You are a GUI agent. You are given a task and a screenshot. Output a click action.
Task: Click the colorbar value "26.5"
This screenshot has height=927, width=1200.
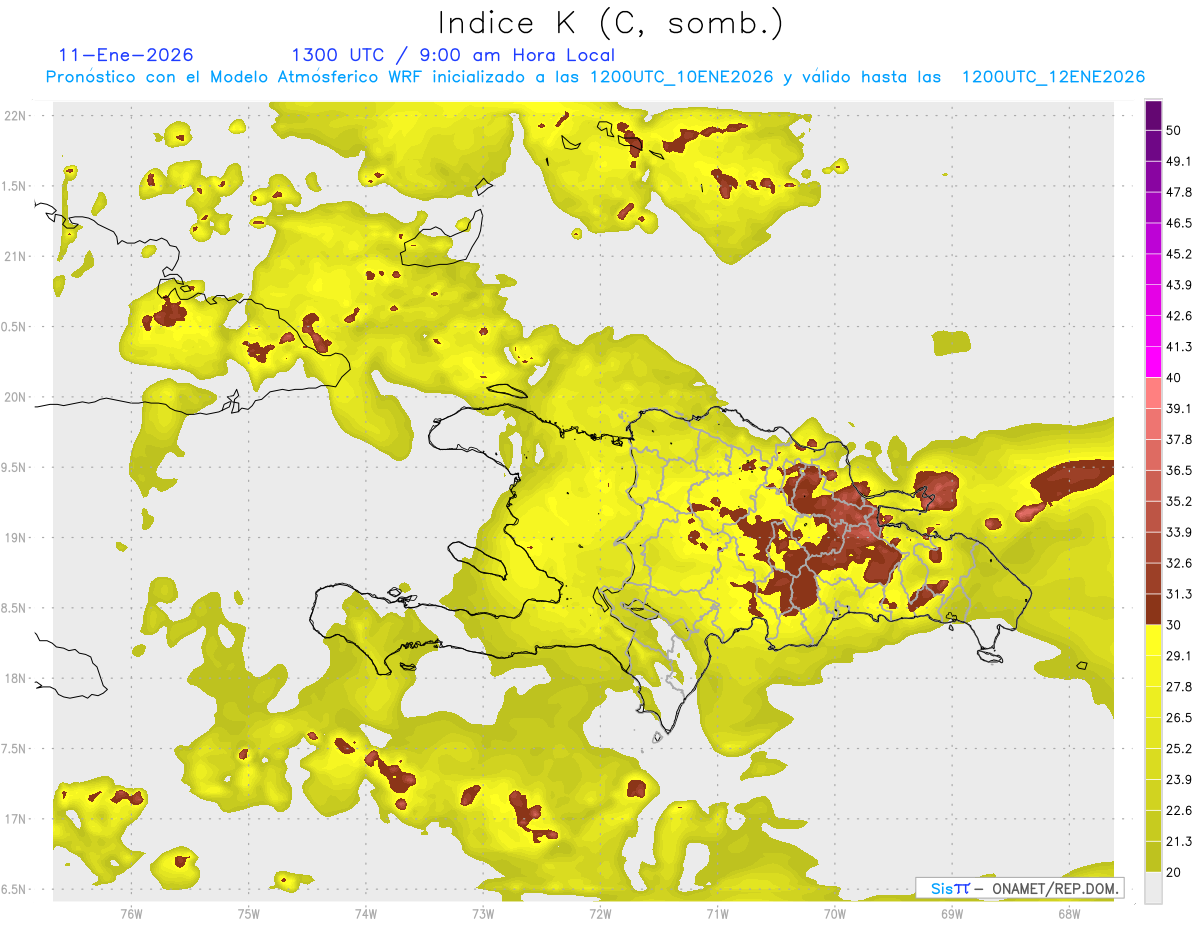tap(1179, 718)
